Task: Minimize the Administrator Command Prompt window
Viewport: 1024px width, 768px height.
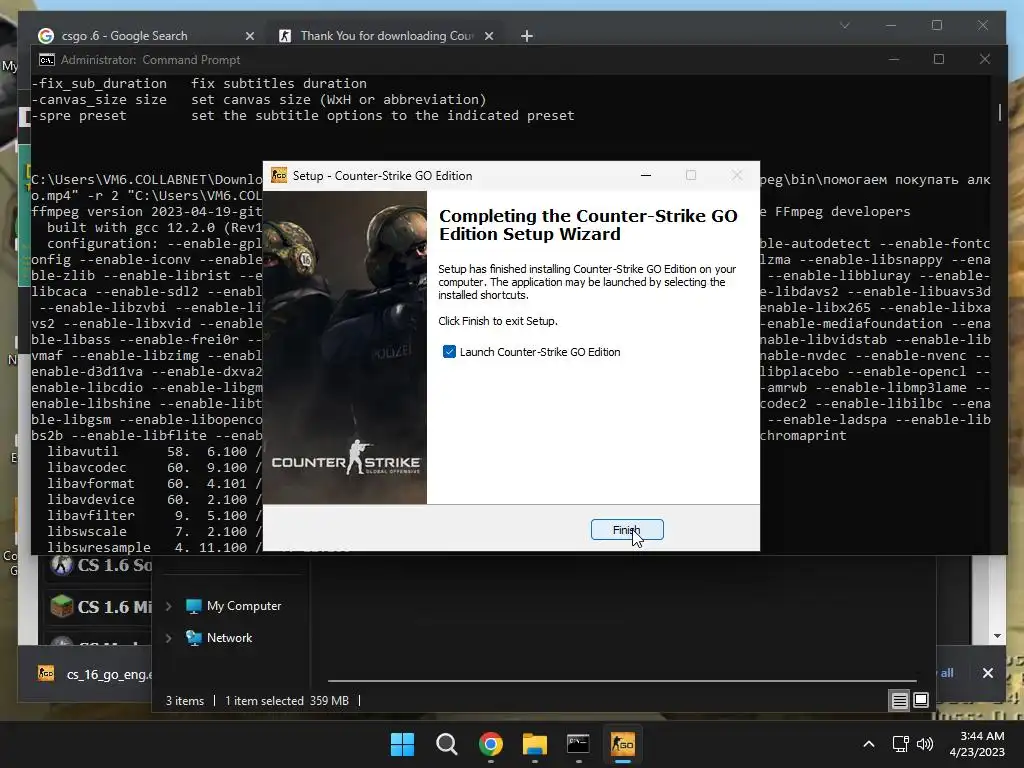Action: tap(894, 59)
